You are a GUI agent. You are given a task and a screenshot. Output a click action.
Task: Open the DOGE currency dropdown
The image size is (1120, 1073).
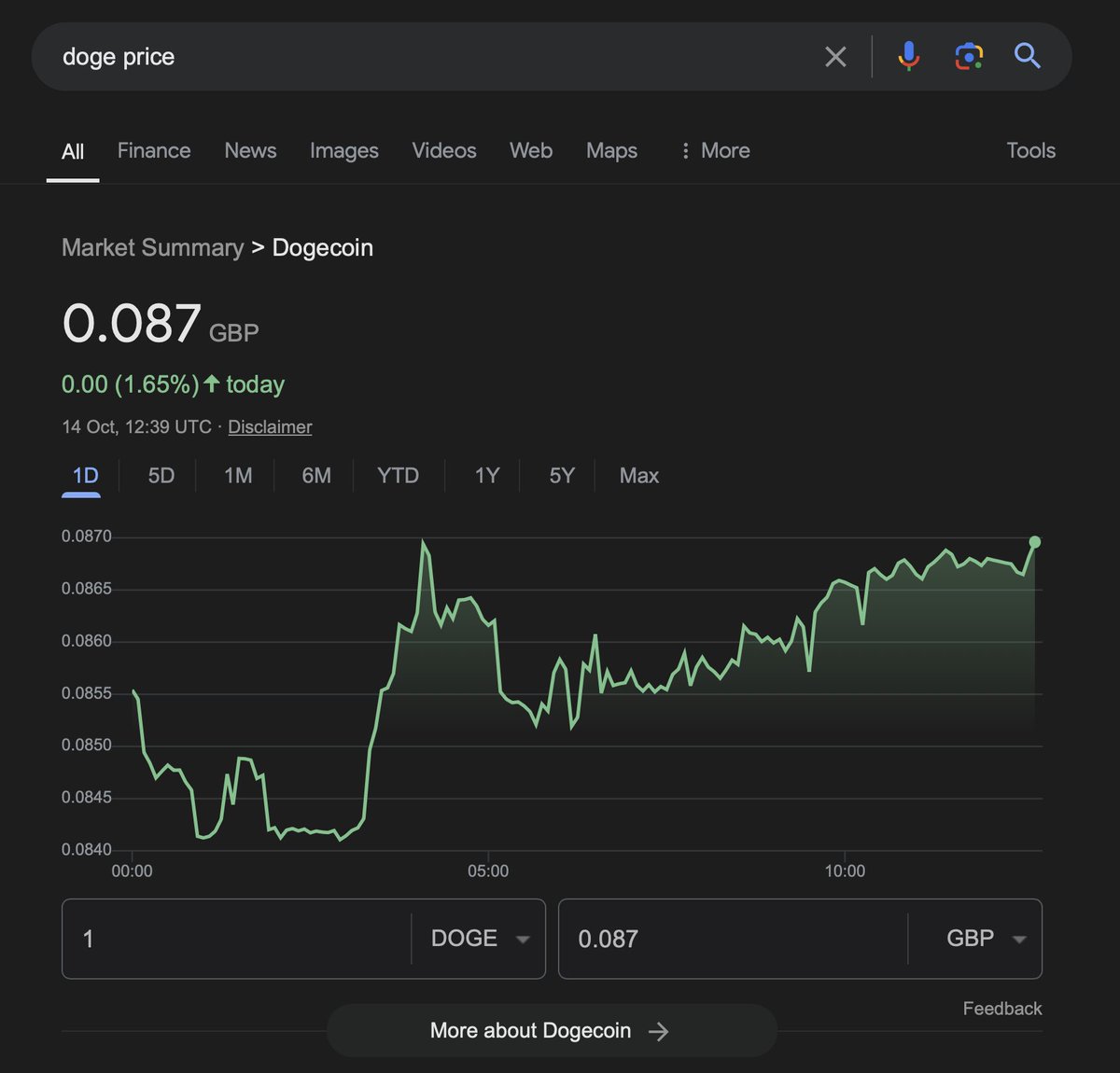[x=478, y=939]
